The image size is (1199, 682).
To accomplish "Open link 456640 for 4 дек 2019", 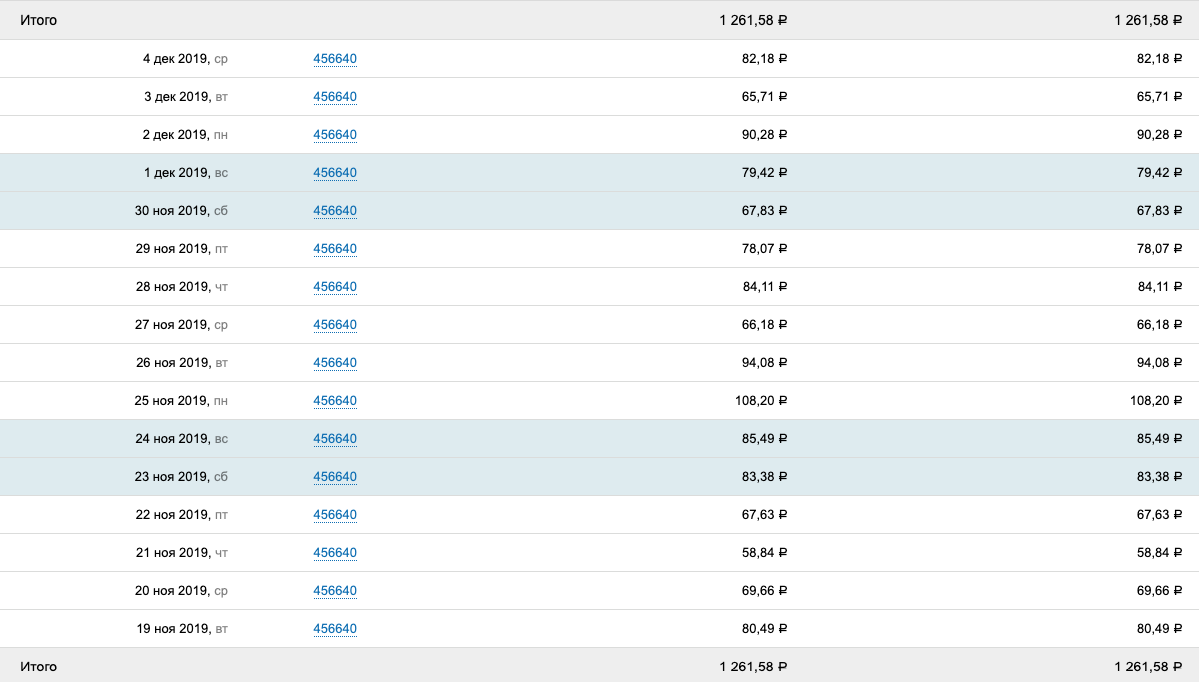I will pyautogui.click(x=335, y=59).
